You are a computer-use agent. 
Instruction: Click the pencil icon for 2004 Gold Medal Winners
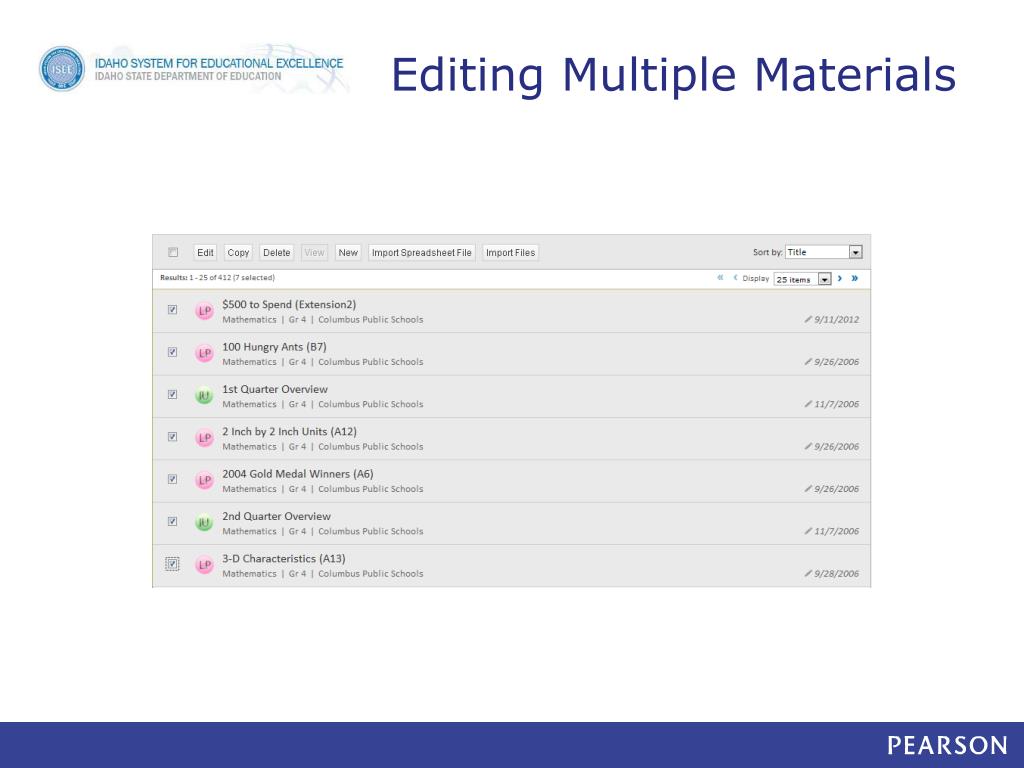tap(808, 488)
